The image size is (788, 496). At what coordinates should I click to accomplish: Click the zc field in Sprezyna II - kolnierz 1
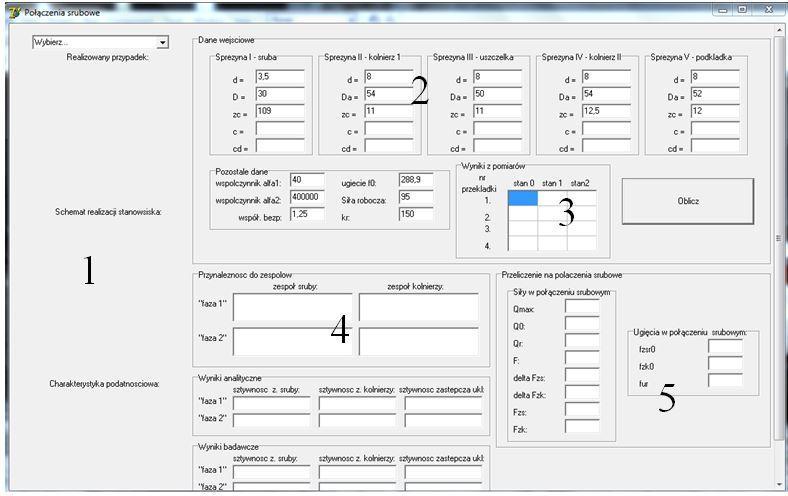[388, 111]
